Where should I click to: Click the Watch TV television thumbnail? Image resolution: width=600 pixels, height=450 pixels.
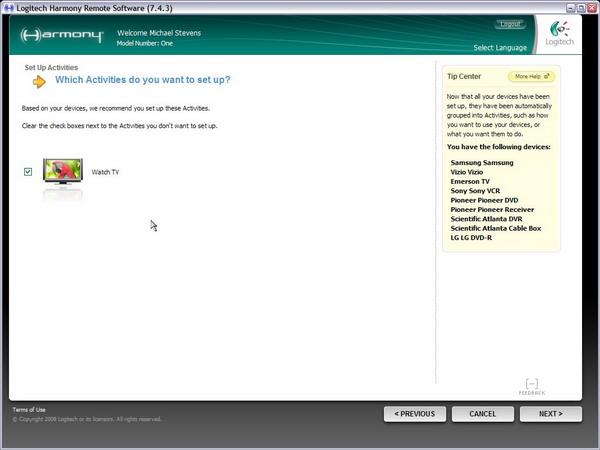[x=63, y=171]
